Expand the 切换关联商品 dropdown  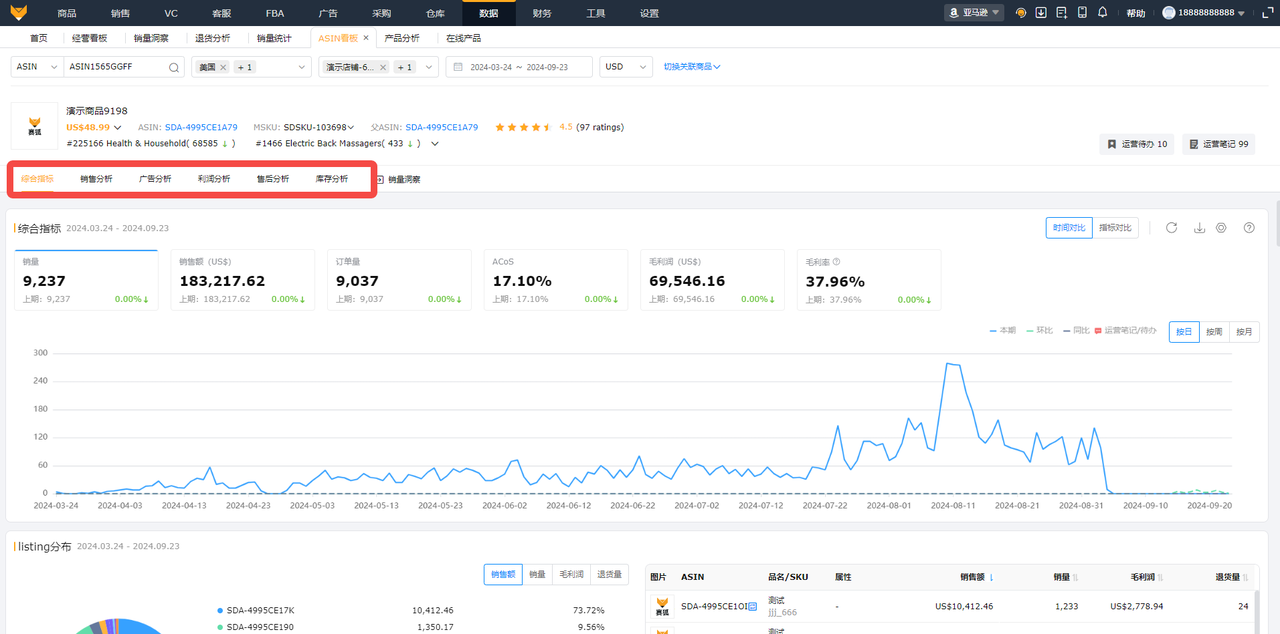[692, 67]
